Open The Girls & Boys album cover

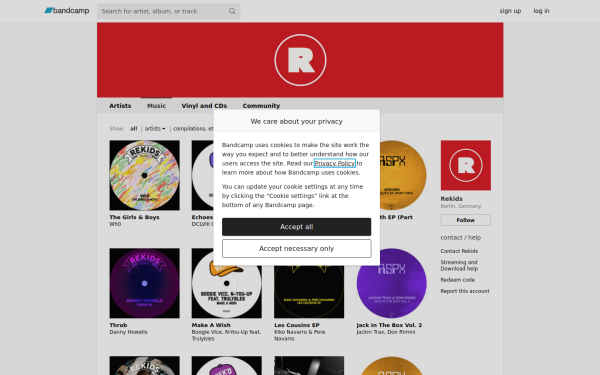[x=144, y=175]
